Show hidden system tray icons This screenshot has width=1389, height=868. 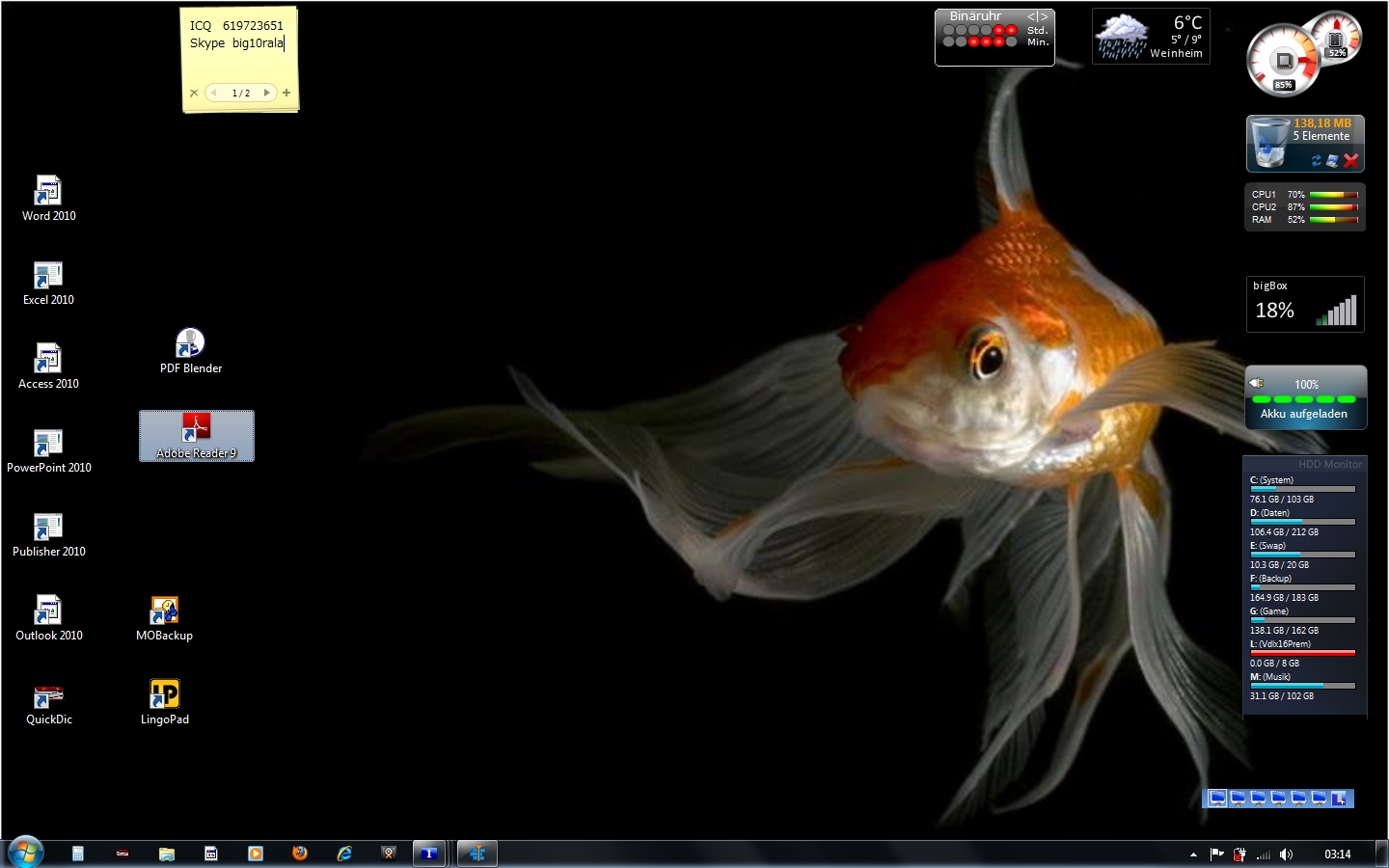(x=1193, y=854)
